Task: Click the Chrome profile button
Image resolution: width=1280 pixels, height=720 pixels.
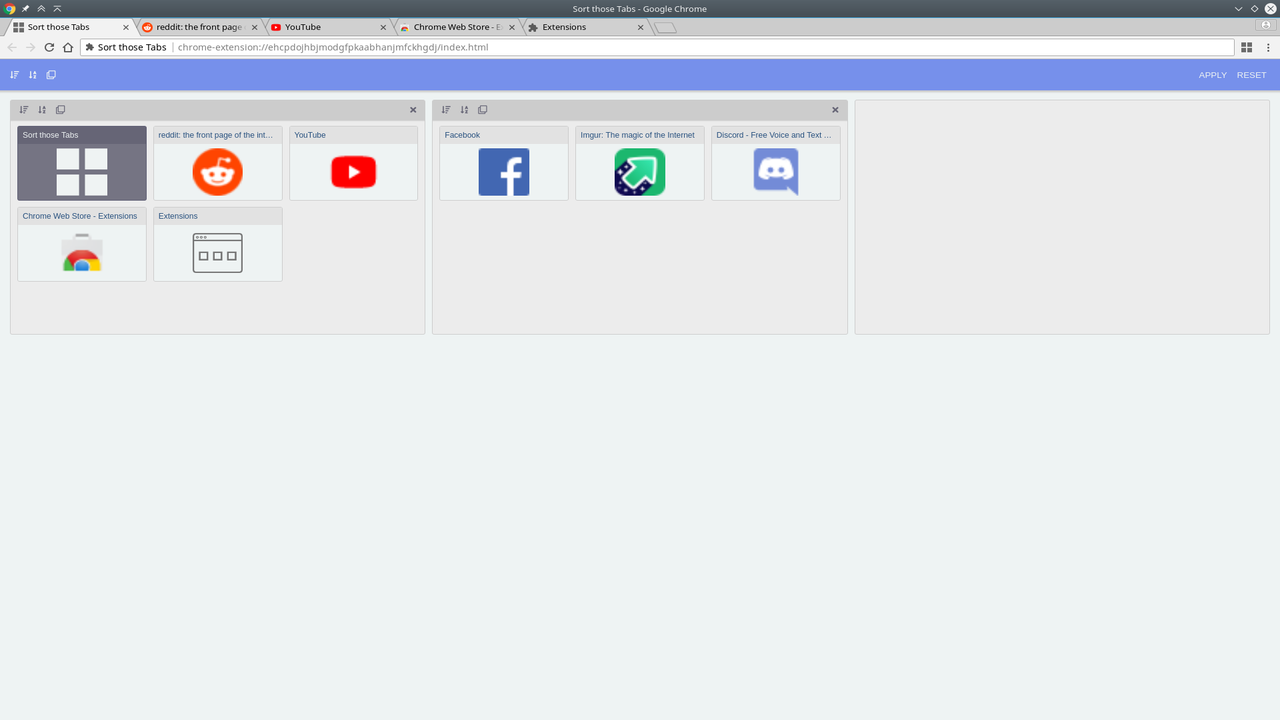Action: (x=1267, y=25)
